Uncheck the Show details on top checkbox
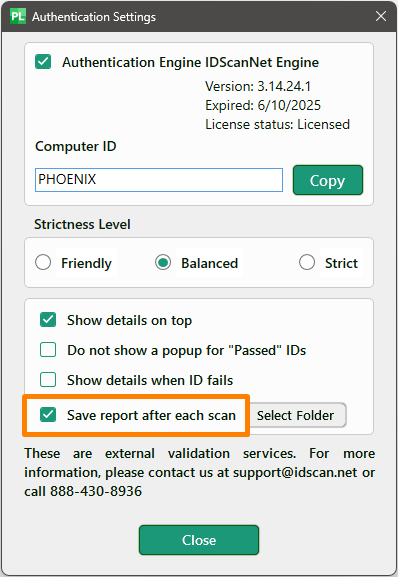The width and height of the screenshot is (398, 577). (x=48, y=320)
